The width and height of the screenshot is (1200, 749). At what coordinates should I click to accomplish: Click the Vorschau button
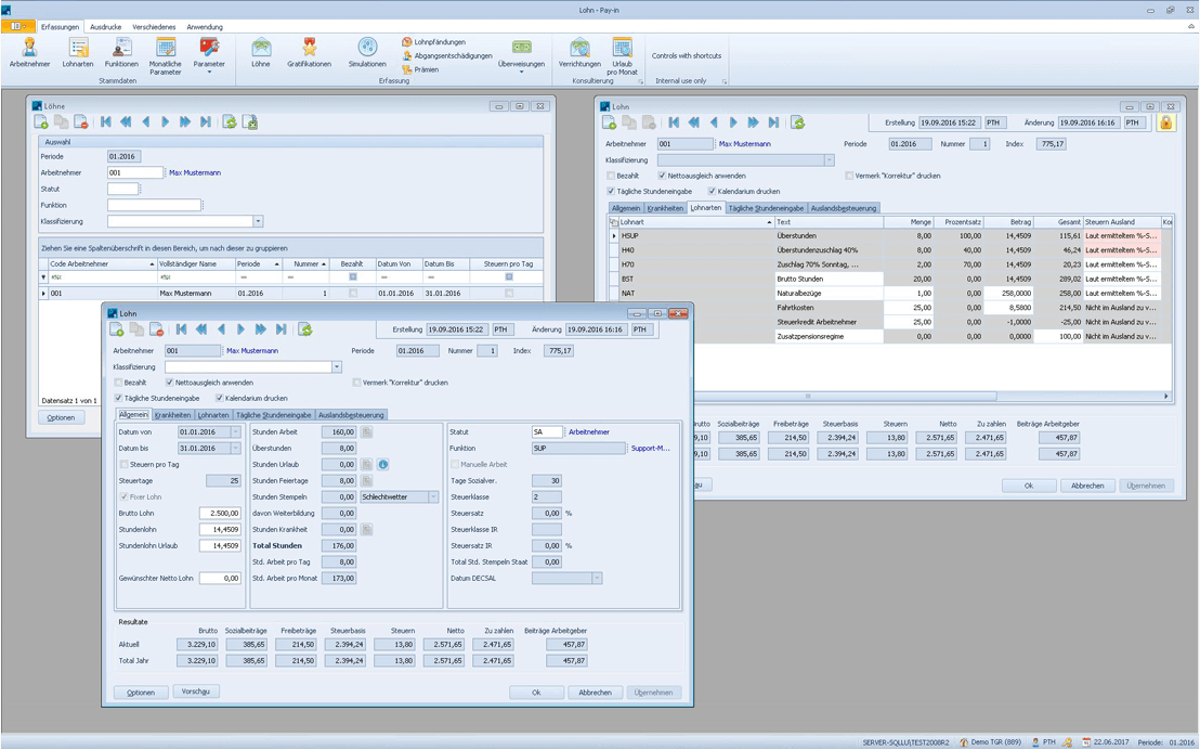pyautogui.click(x=195, y=691)
